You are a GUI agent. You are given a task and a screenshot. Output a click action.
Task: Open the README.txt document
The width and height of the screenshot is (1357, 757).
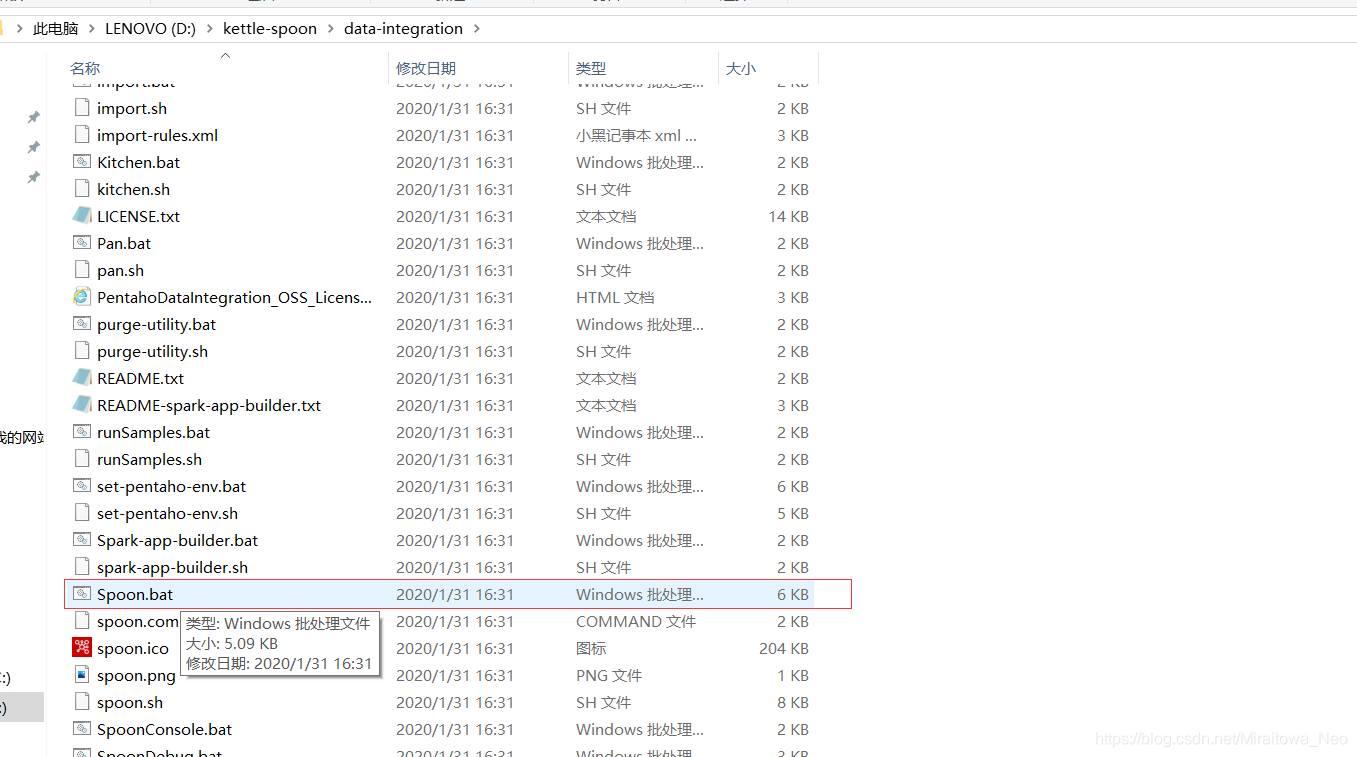coord(139,378)
